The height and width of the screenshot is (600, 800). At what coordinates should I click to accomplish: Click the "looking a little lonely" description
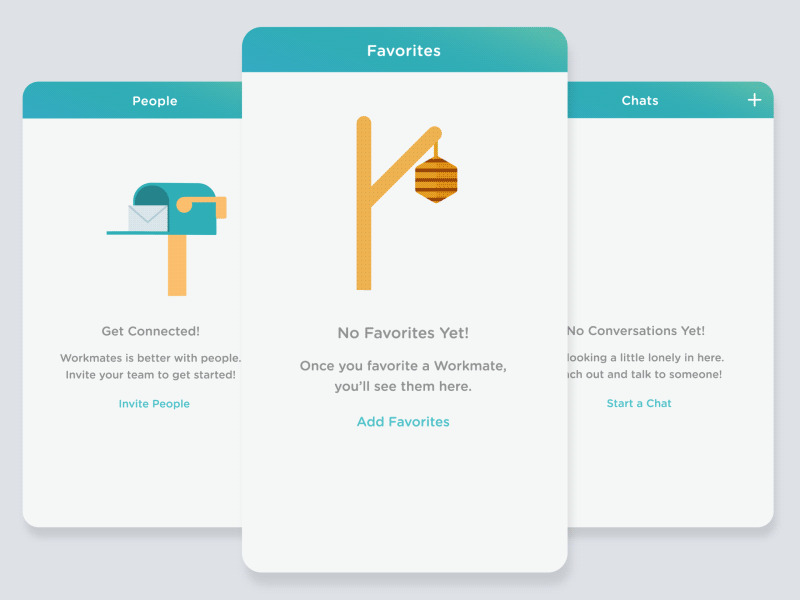644,358
